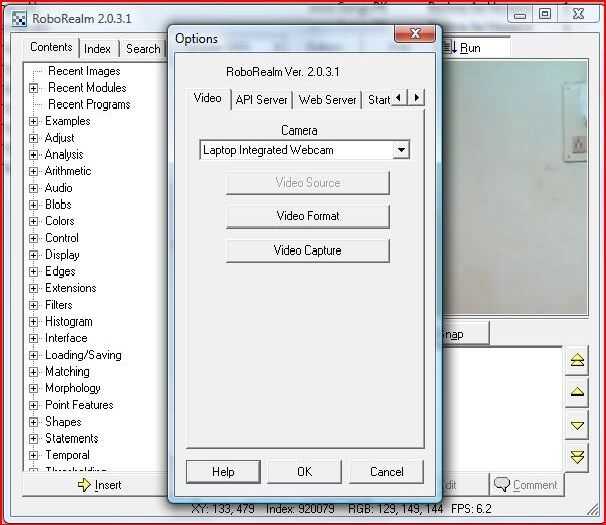Select the Search tab
The image size is (606, 525).
[x=143, y=49]
